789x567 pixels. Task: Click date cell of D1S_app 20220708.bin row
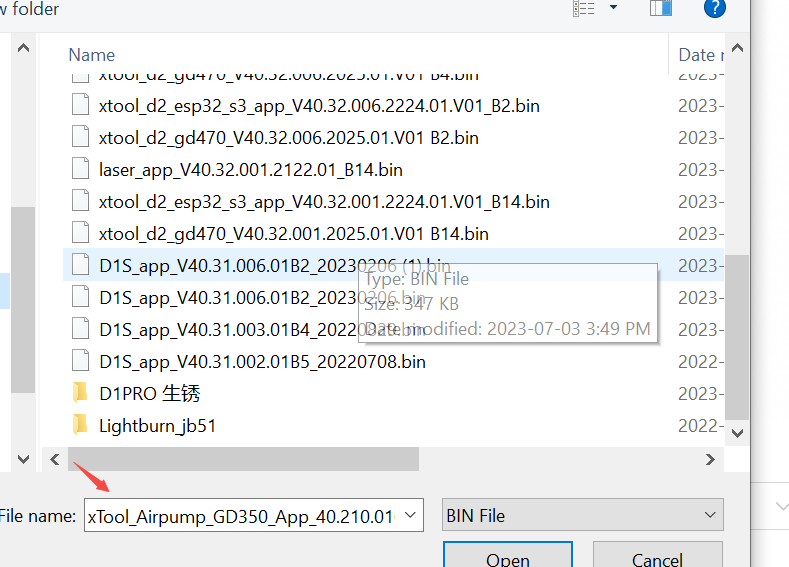pos(701,362)
